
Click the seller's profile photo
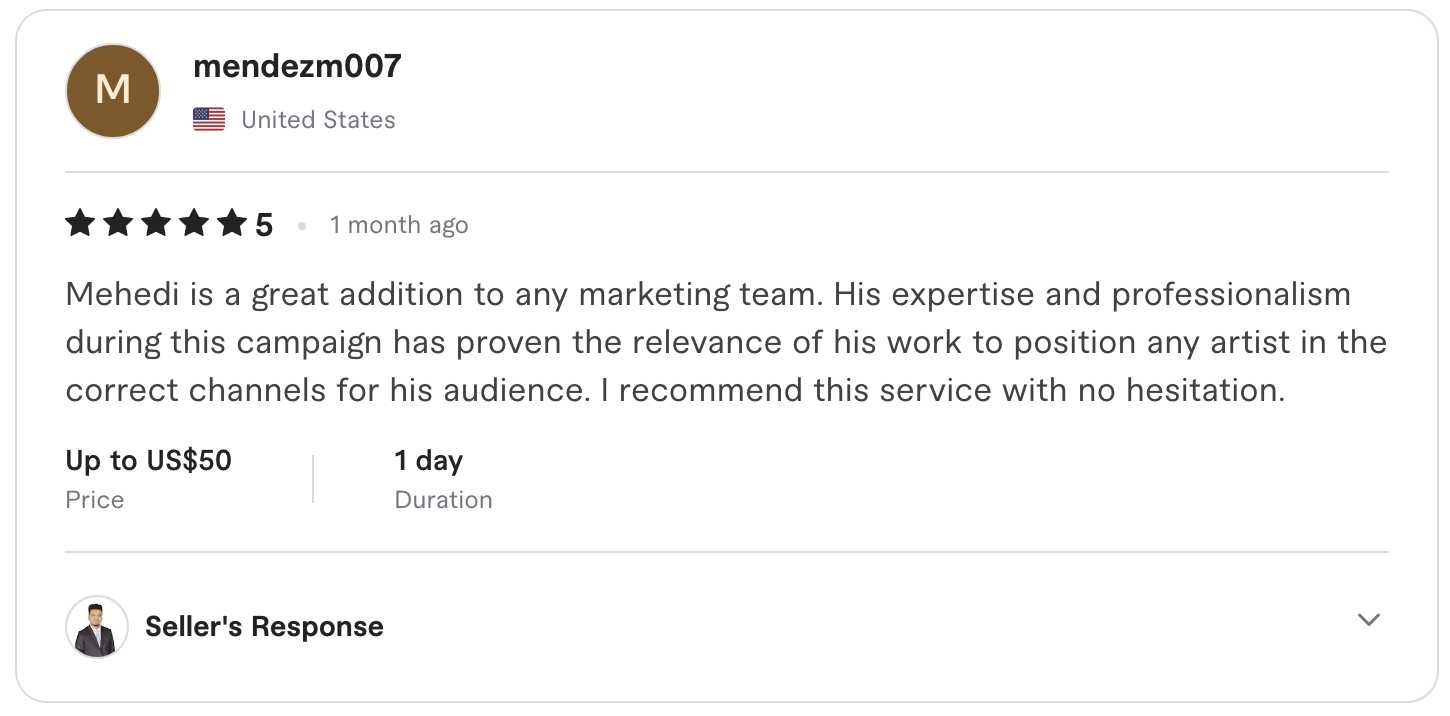click(x=97, y=627)
